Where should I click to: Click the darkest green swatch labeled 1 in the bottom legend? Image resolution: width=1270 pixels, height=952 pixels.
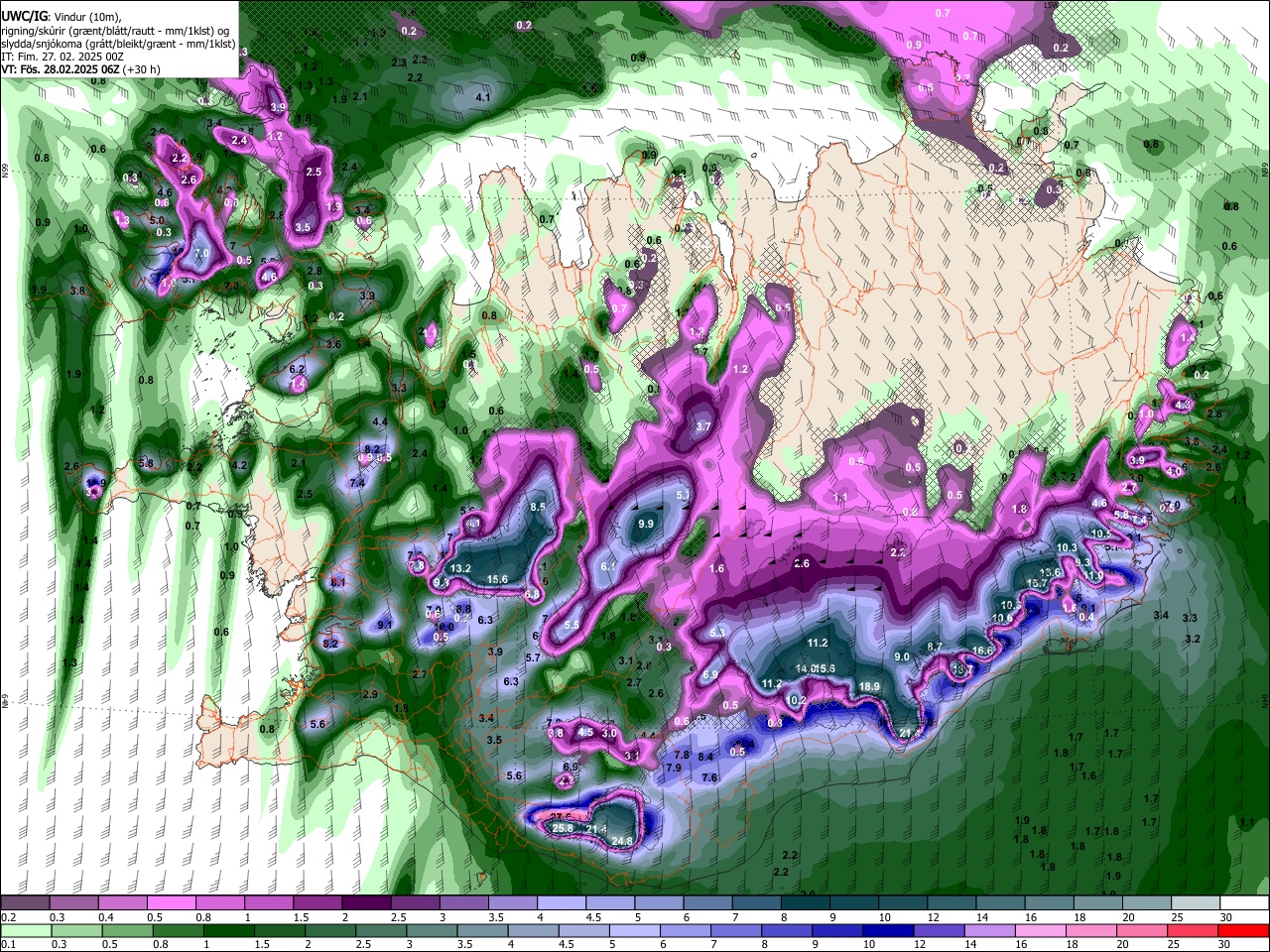point(227,931)
